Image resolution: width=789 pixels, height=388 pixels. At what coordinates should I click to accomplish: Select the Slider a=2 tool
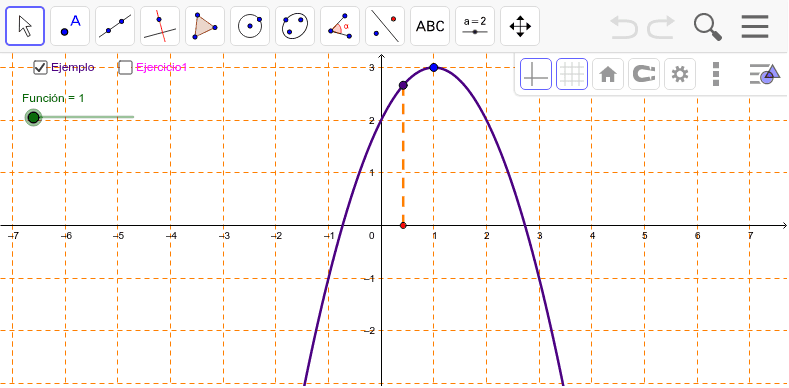[x=475, y=26]
